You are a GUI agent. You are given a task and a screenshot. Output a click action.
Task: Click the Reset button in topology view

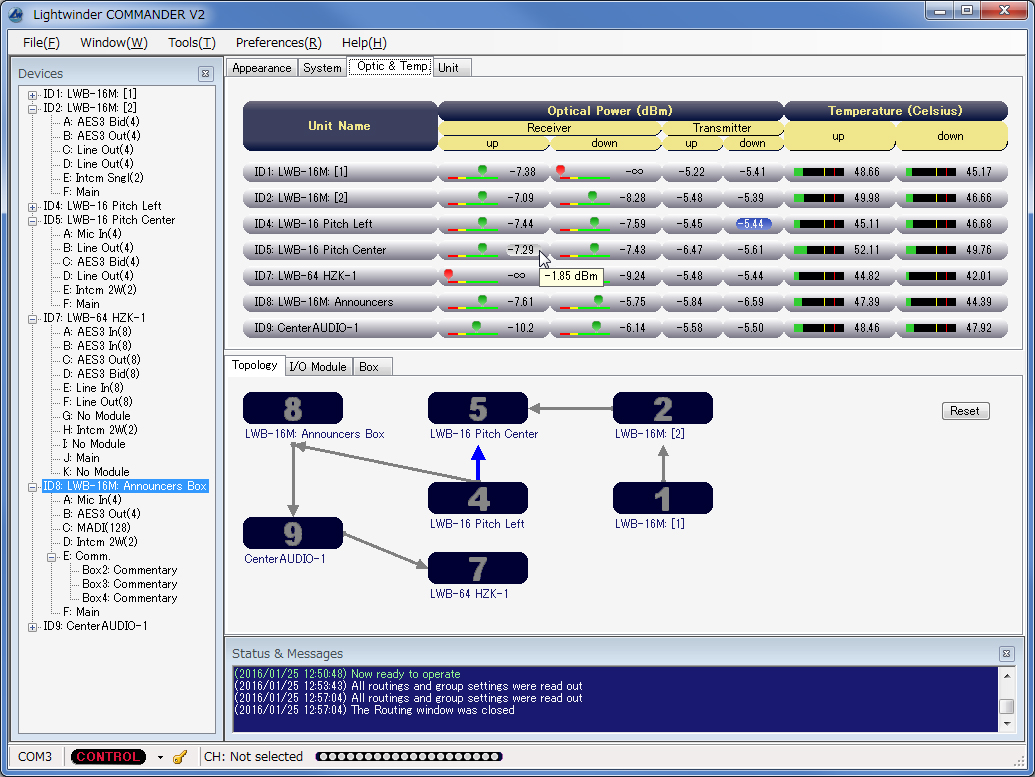(965, 411)
